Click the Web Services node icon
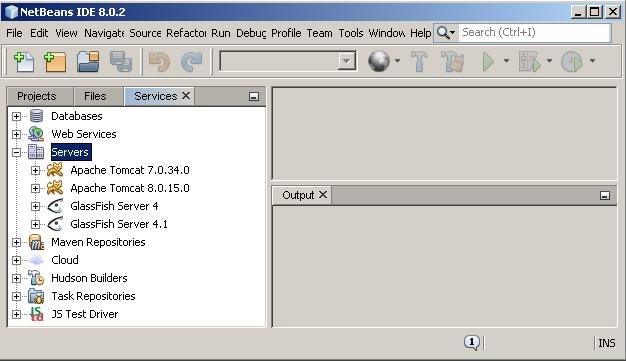This screenshot has height=361, width=626. point(36,134)
